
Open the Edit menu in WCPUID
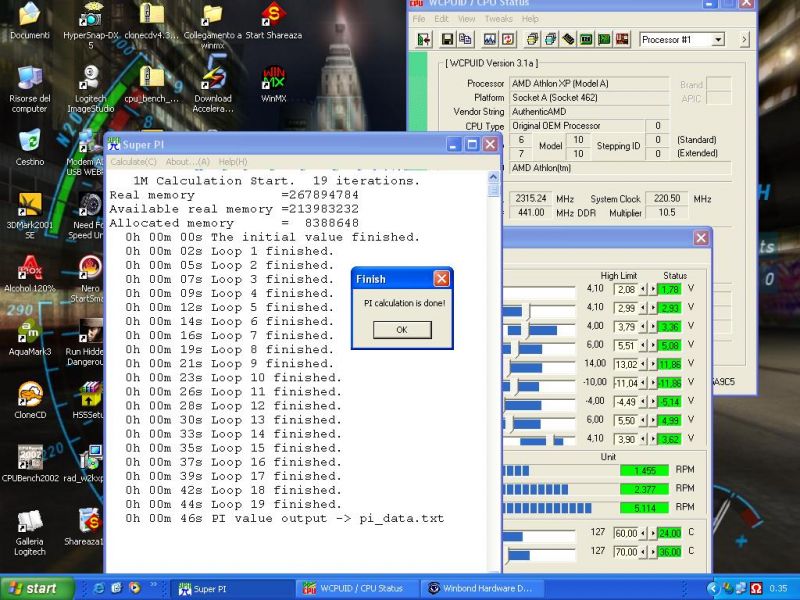[x=441, y=19]
